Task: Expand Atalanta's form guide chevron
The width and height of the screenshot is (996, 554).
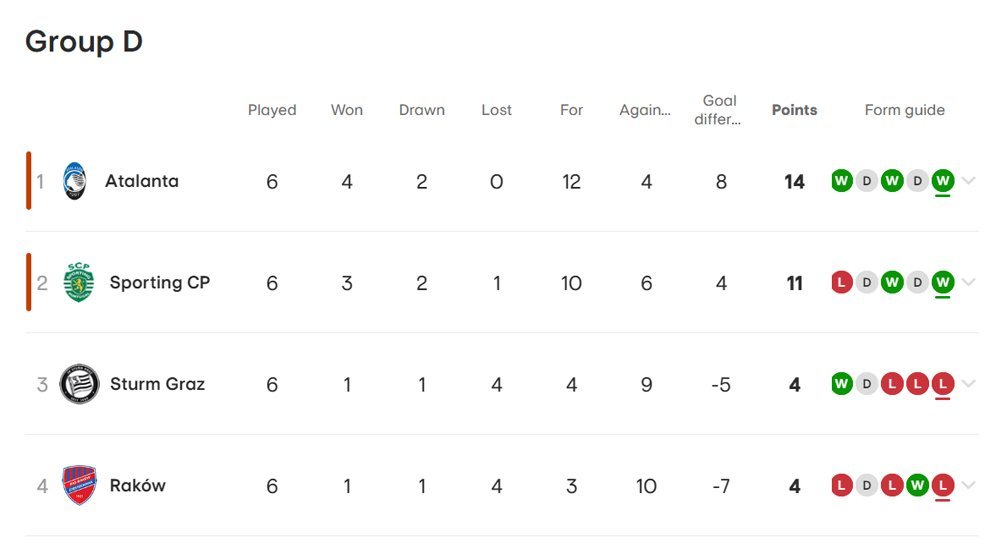Action: coord(969,181)
